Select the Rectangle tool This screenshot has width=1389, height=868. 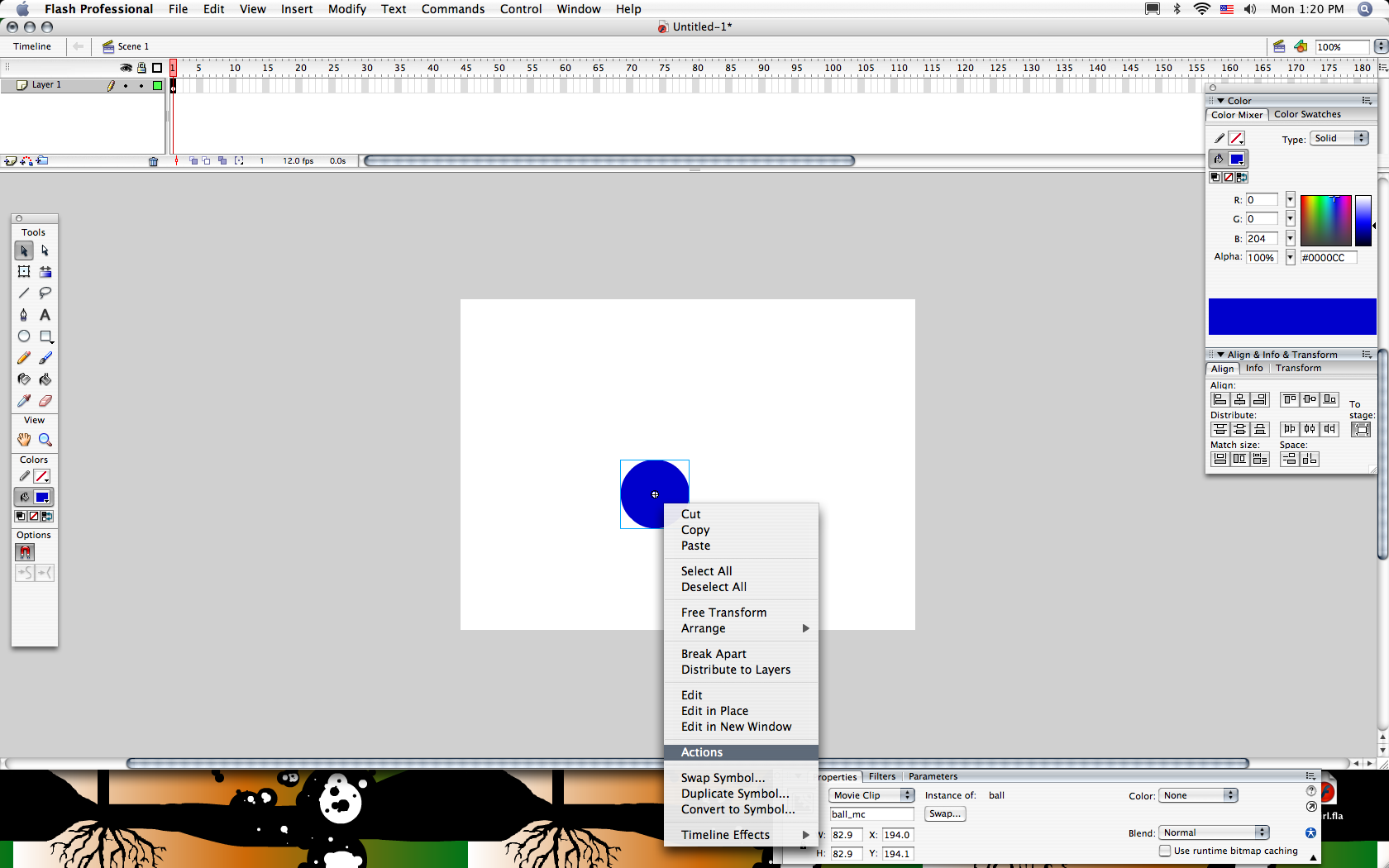click(x=45, y=336)
